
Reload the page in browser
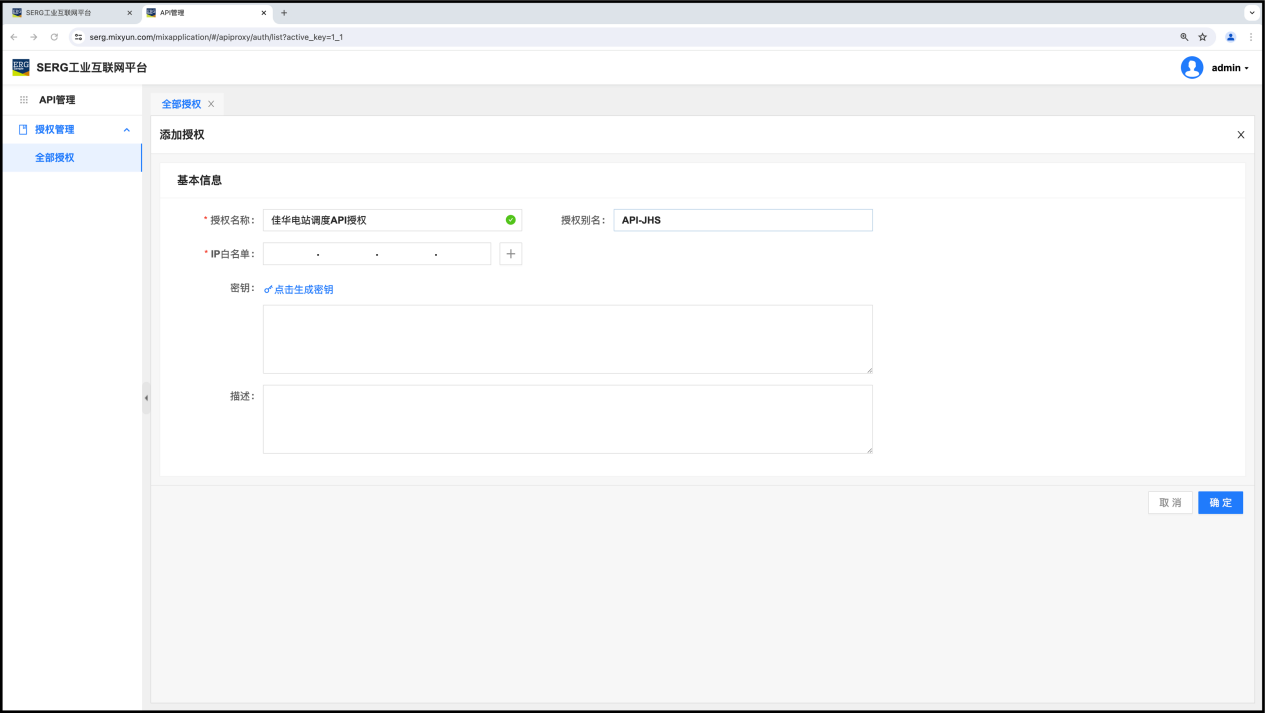(54, 37)
